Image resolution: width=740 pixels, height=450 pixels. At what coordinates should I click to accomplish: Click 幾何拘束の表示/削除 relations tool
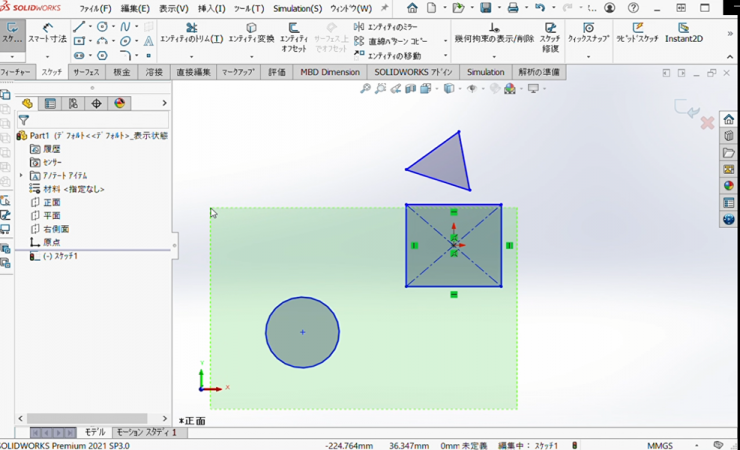(x=494, y=33)
